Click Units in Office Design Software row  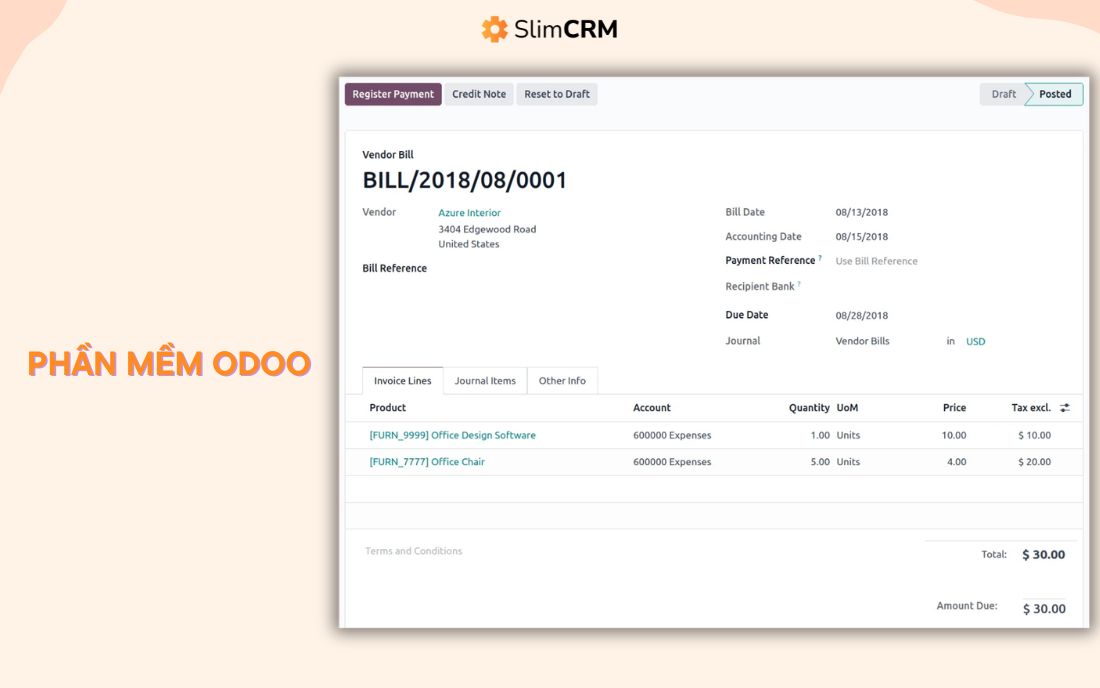pyautogui.click(x=848, y=436)
